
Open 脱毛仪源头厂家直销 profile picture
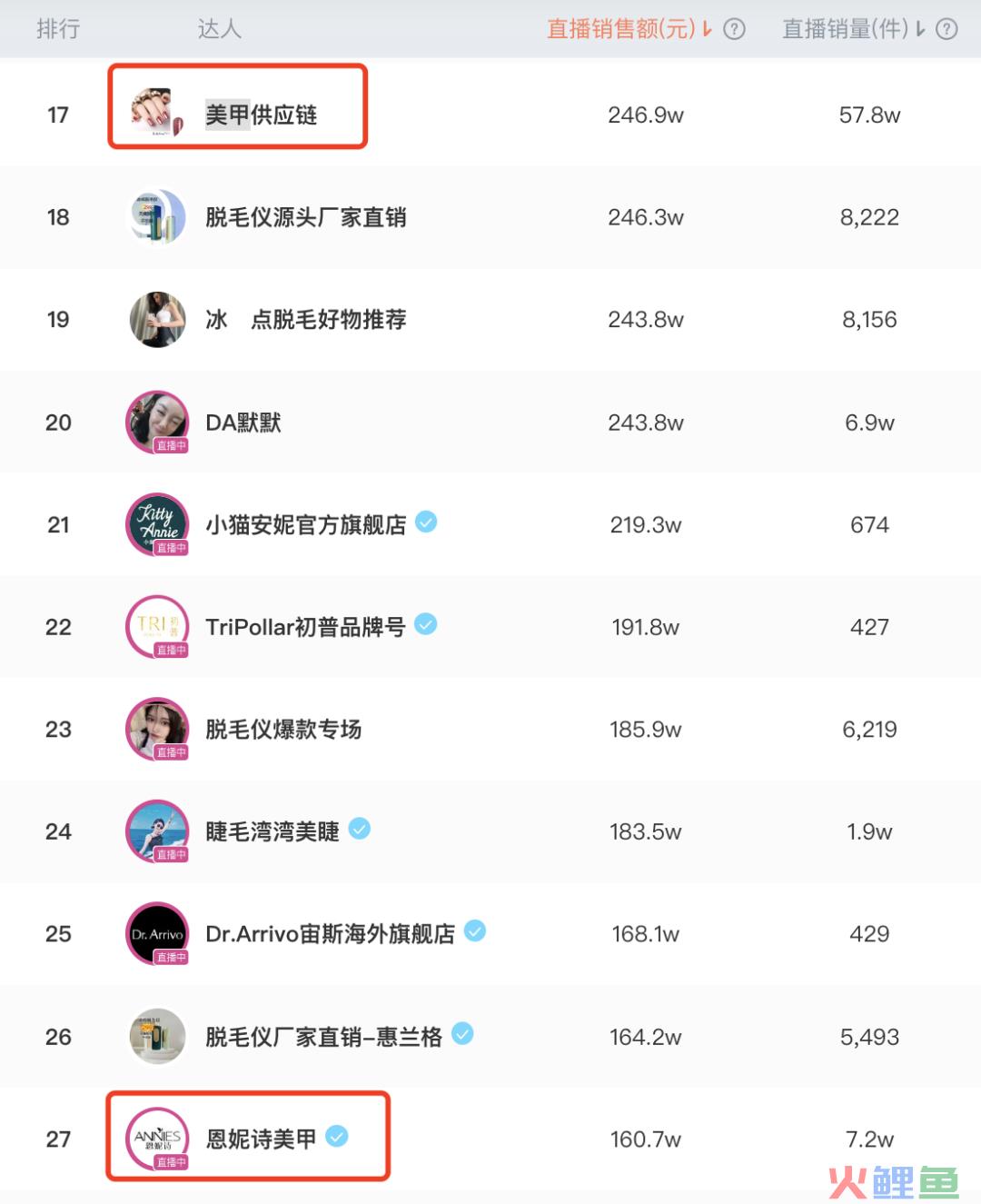(157, 216)
